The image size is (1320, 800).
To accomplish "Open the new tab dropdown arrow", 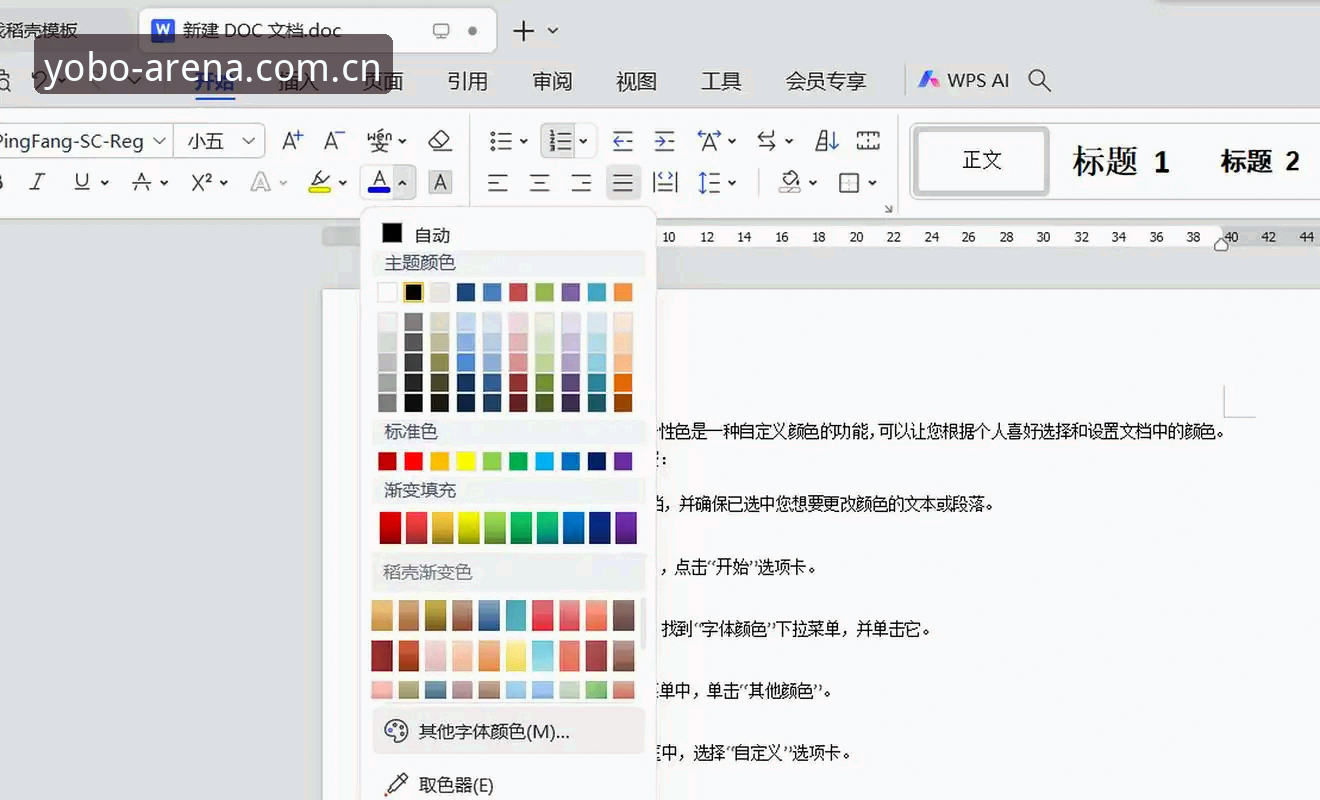I will (553, 31).
